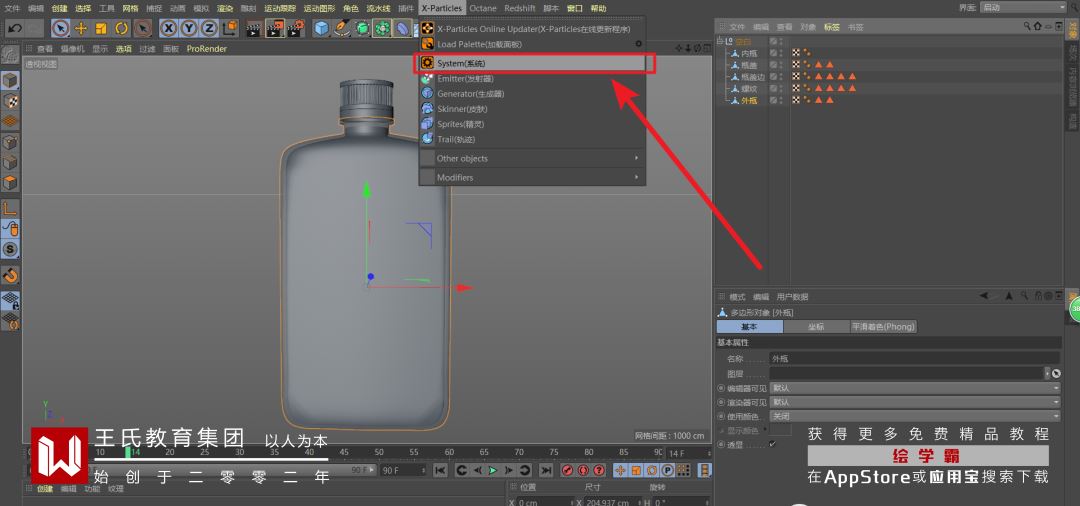Screen dimensions: 1080x506
Task: Select the Scale tool icon
Action: [101, 28]
